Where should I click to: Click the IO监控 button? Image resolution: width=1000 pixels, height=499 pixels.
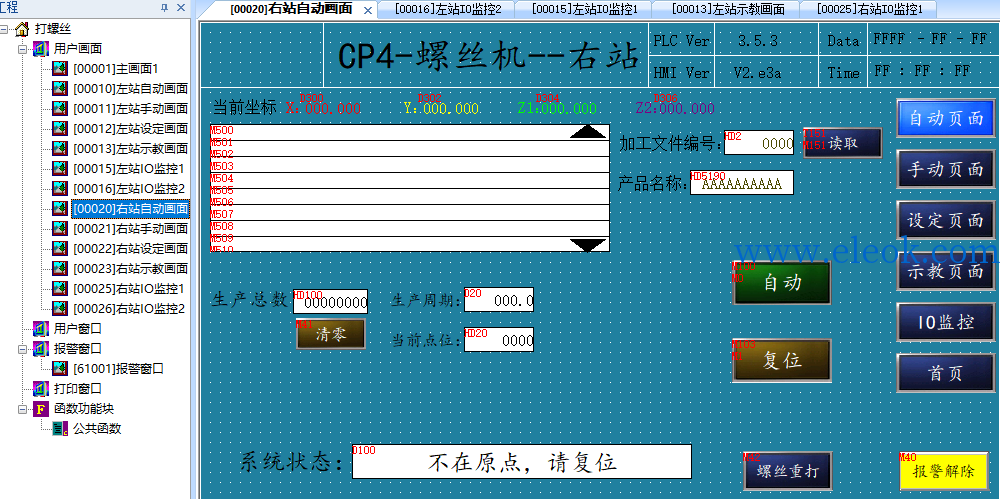946,322
